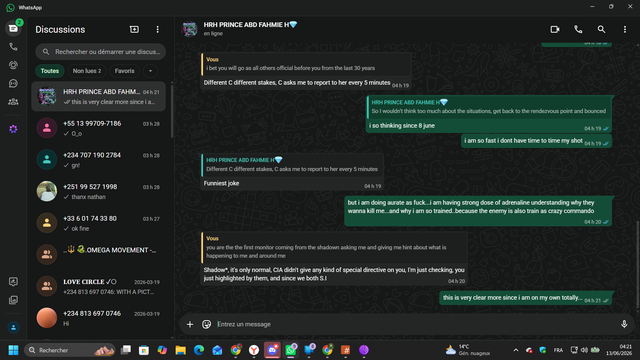
Task: Click the 'Funniest joke' message
Action: coord(222,183)
